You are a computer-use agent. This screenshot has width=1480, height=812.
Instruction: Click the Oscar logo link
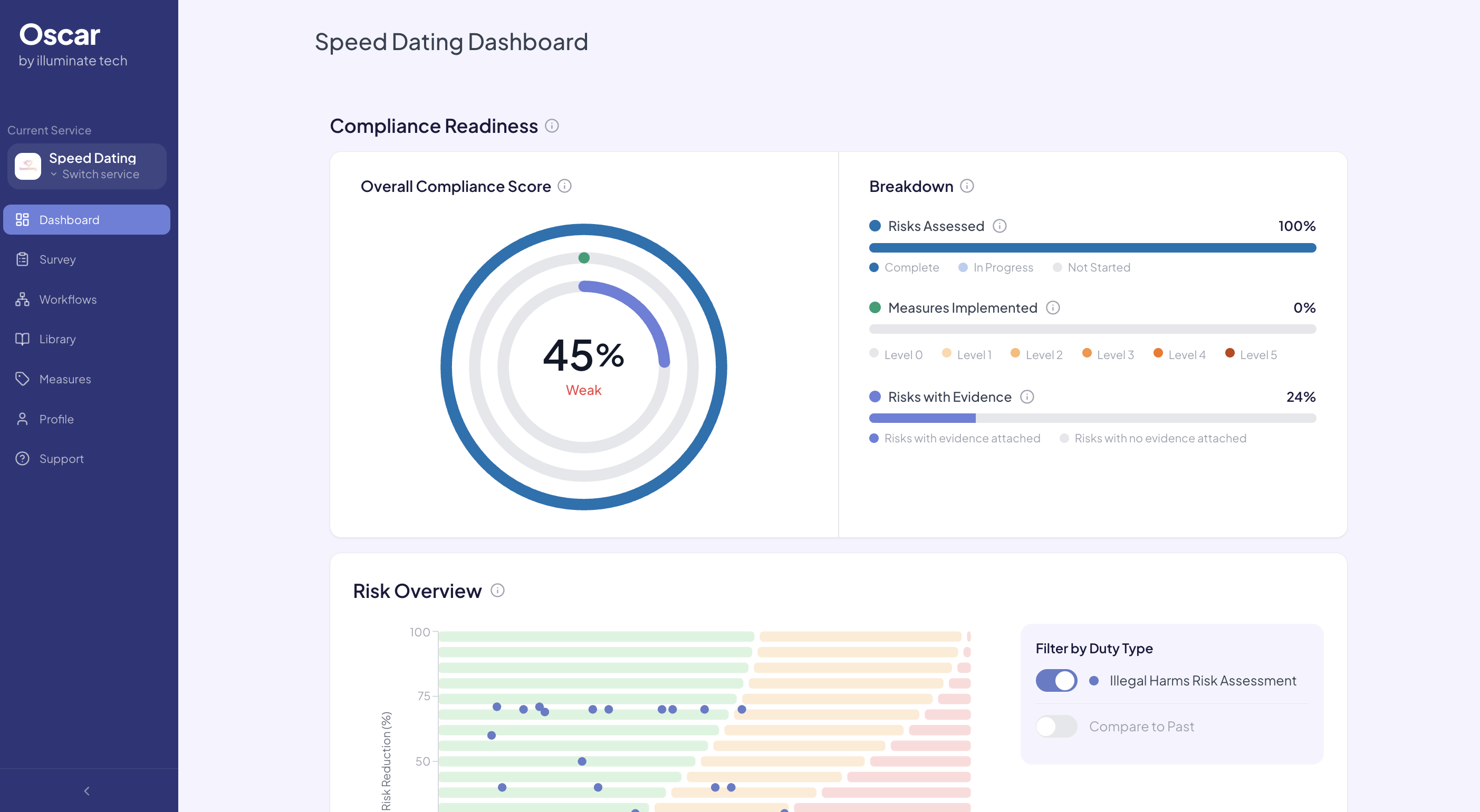[x=60, y=34]
